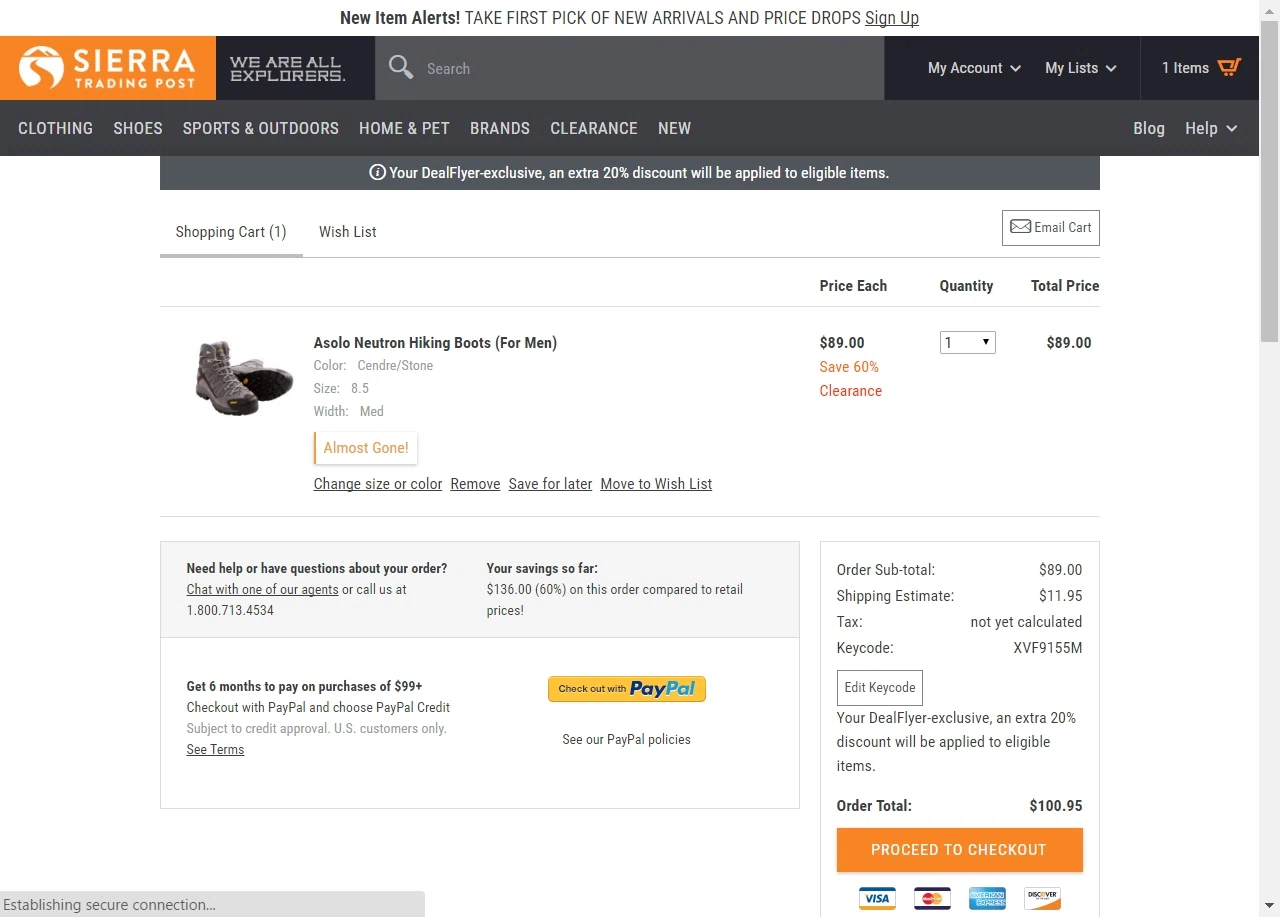This screenshot has height=917, width=1280.
Task: Remove the boots from cart
Action: (475, 484)
